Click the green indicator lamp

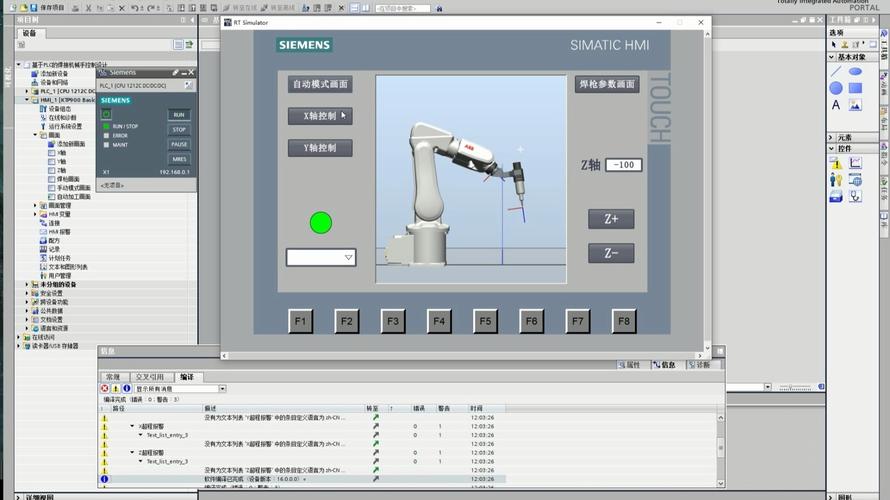click(321, 223)
